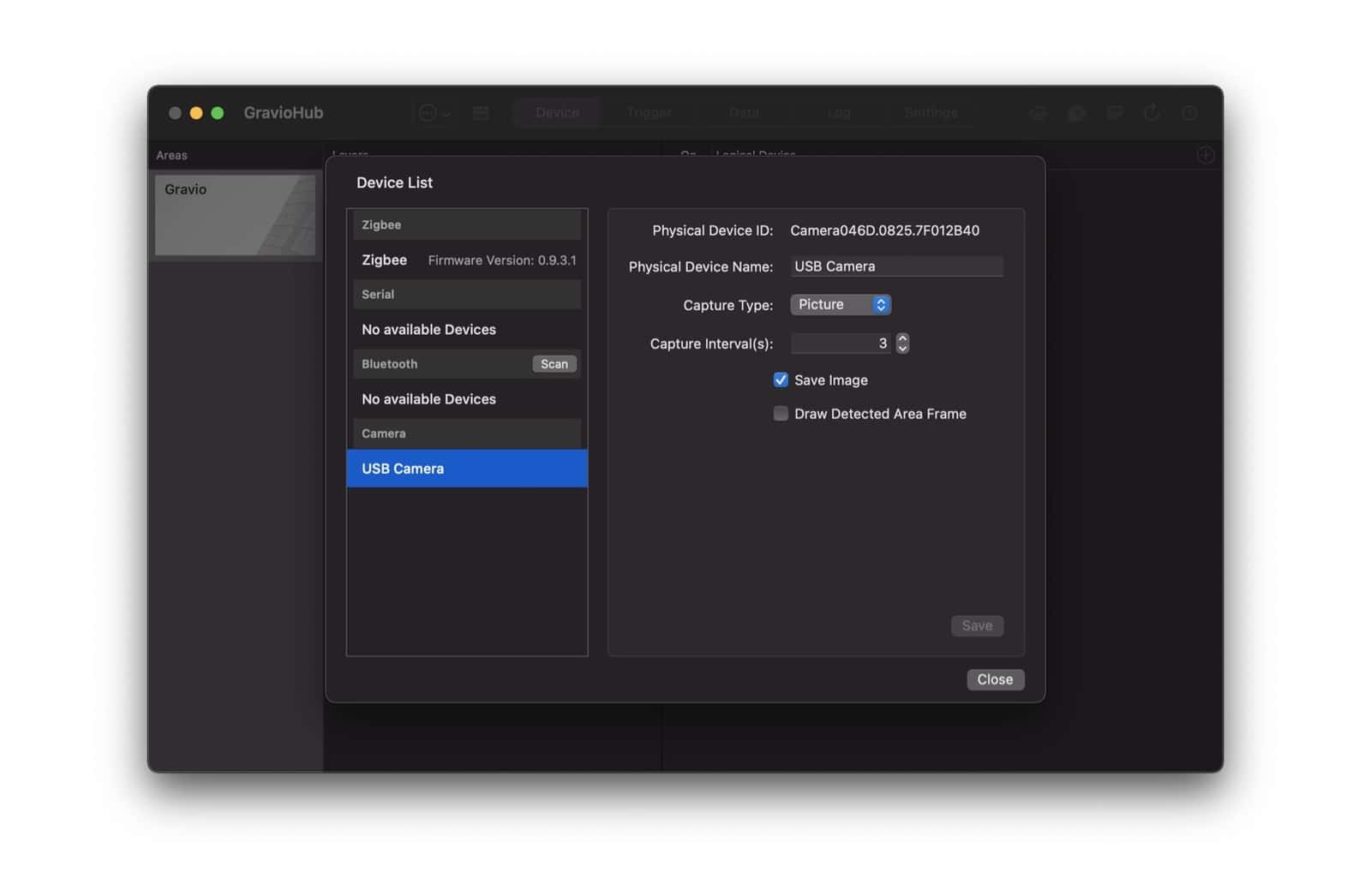Open the Settings tab

click(x=931, y=112)
